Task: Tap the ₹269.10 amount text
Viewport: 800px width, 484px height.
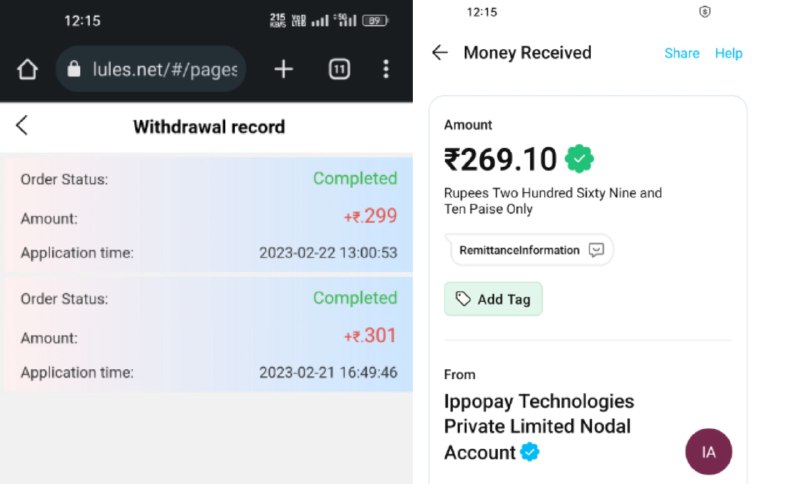Action: coord(501,159)
